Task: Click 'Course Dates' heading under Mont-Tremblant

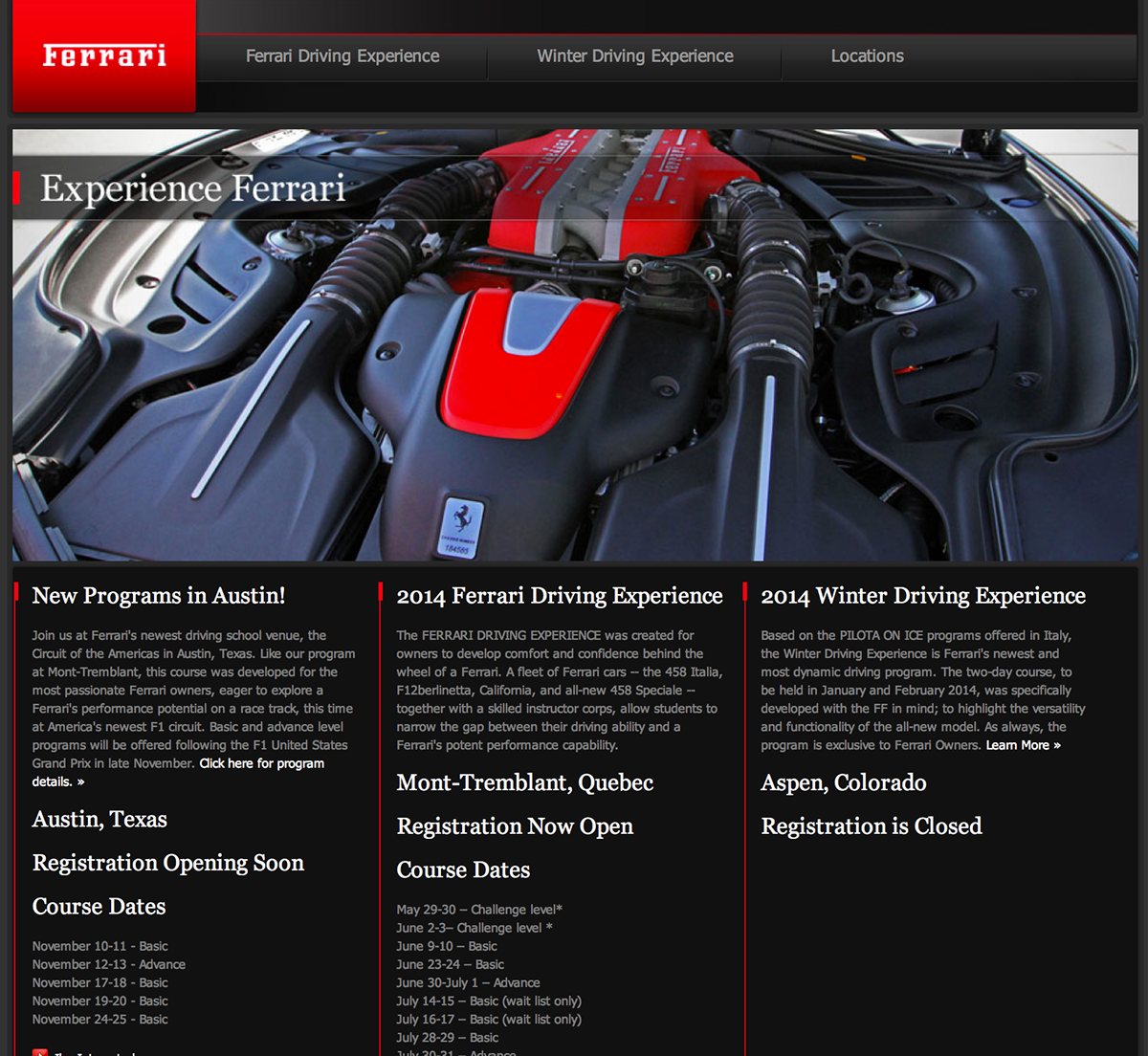Action: pos(463,870)
